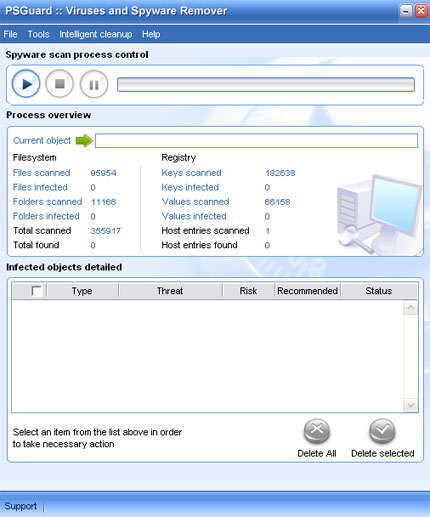Close the PSGuard window
The height and width of the screenshot is (517, 430).
[421, 11]
